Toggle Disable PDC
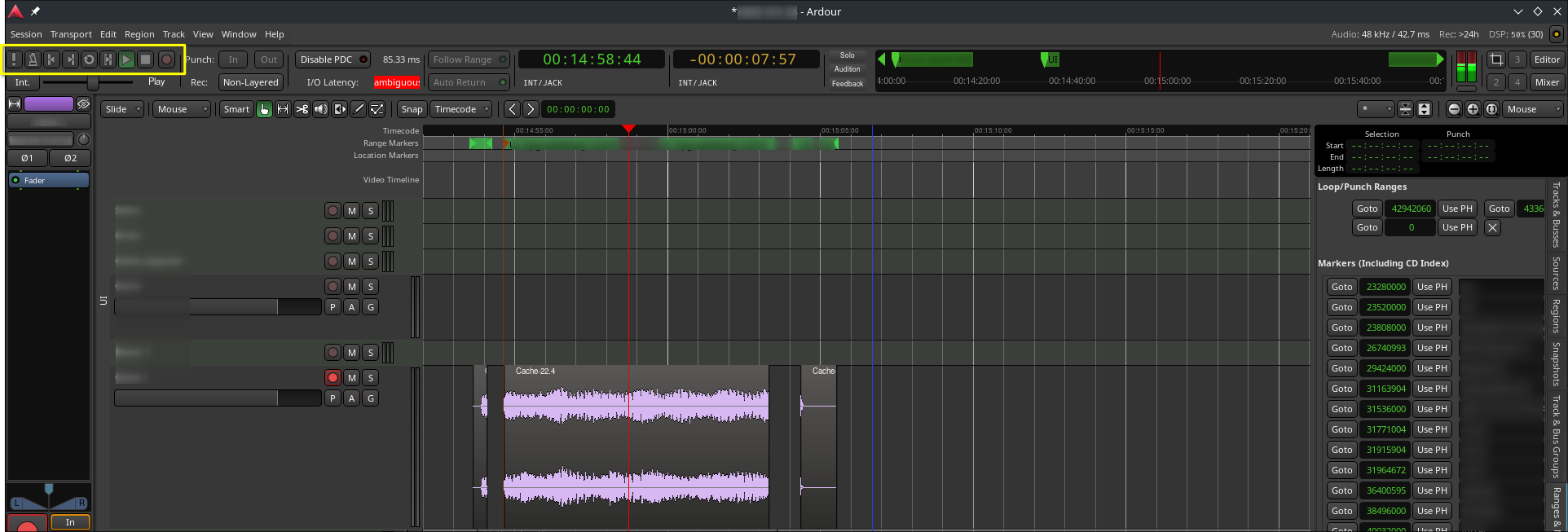This screenshot has height=532, width=1568. click(333, 59)
